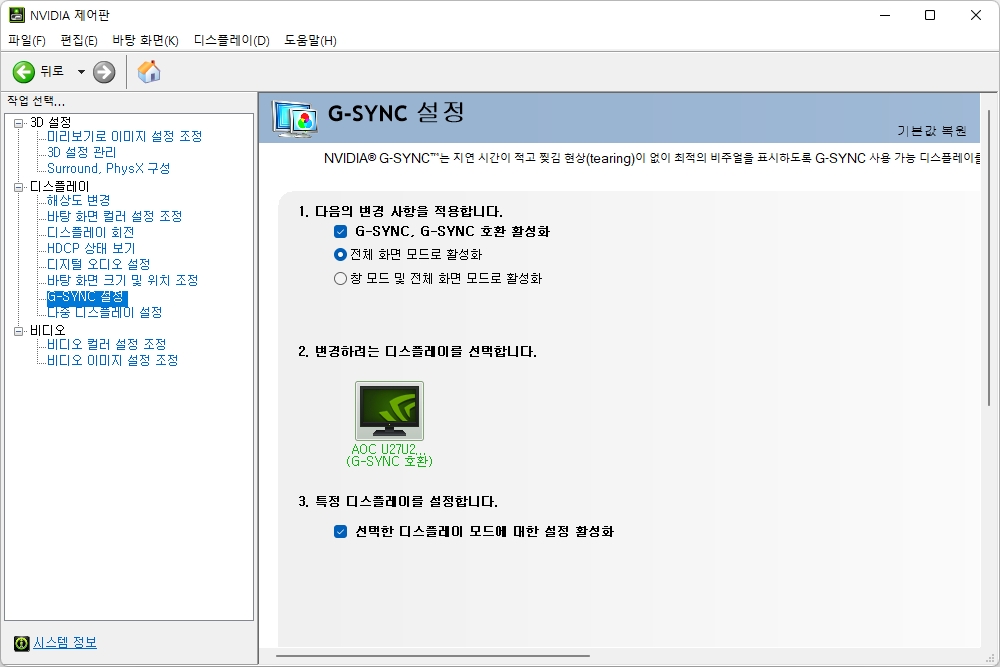Open the 도움말(H) menu

(310, 40)
